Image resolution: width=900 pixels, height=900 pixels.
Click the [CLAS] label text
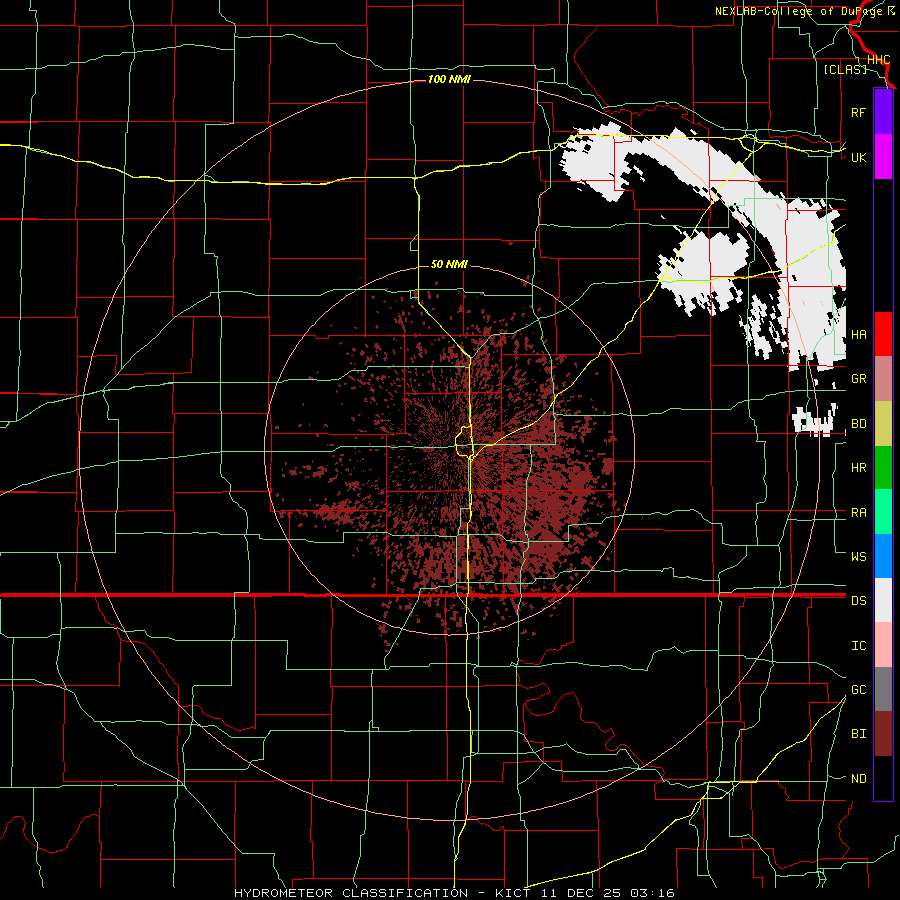pos(845,69)
